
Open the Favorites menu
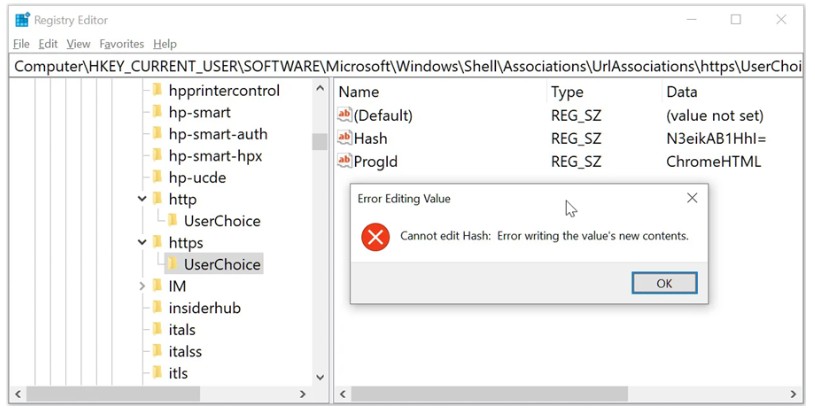[x=121, y=44]
